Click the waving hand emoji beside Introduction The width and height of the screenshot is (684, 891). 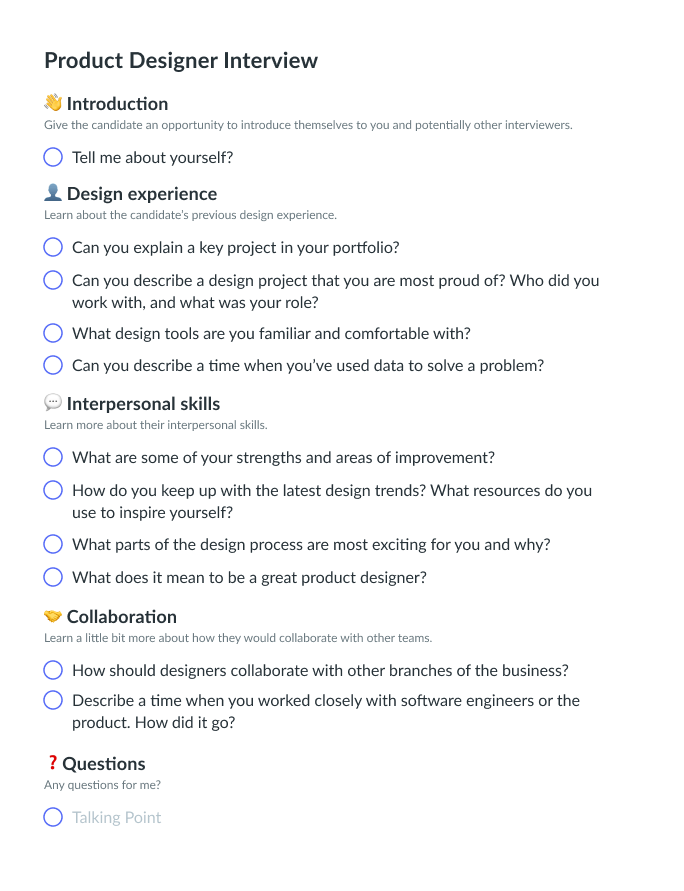click(x=53, y=103)
